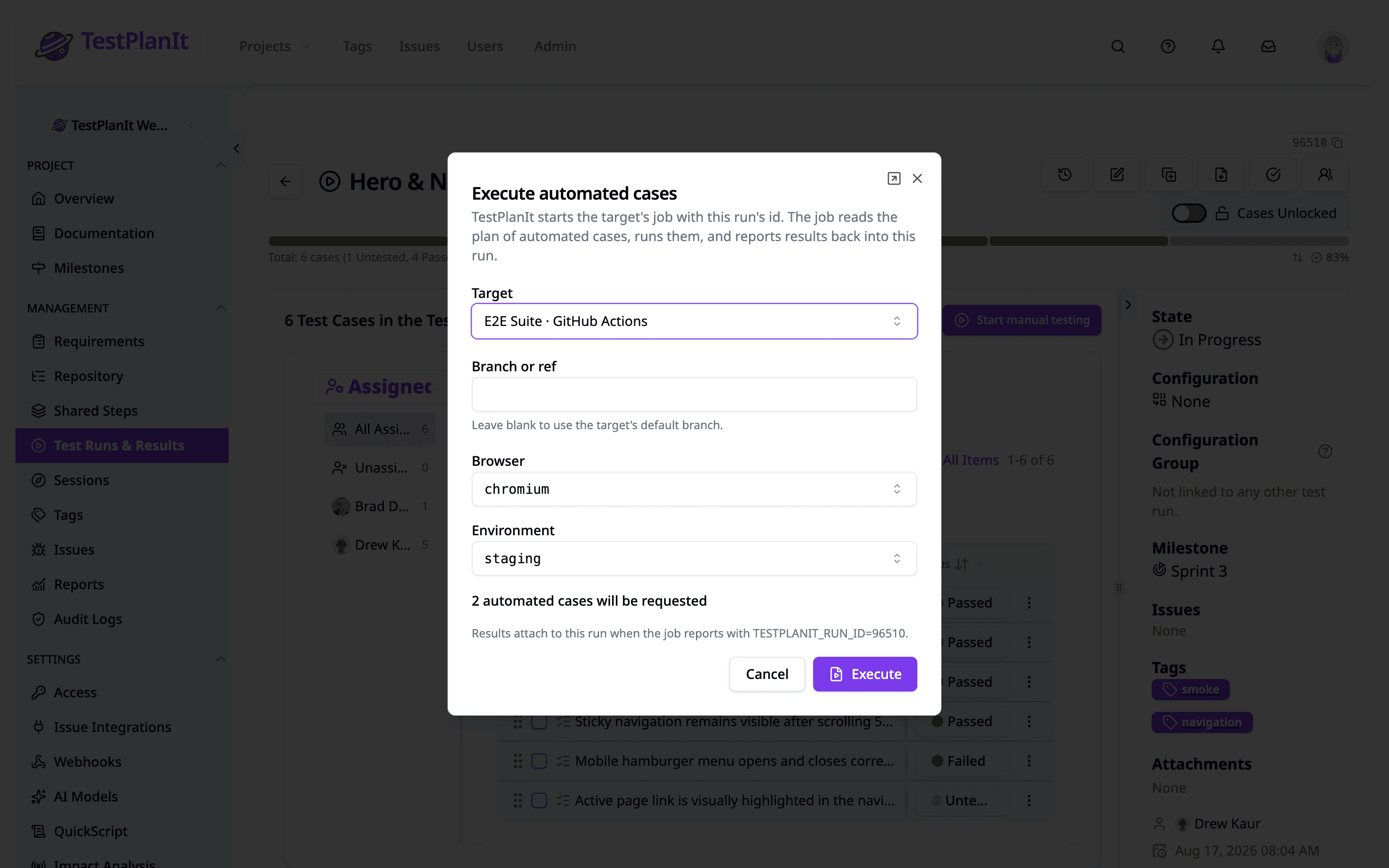The image size is (1389, 868).
Task: Open the Target dropdown E2E Suite
Action: click(694, 321)
